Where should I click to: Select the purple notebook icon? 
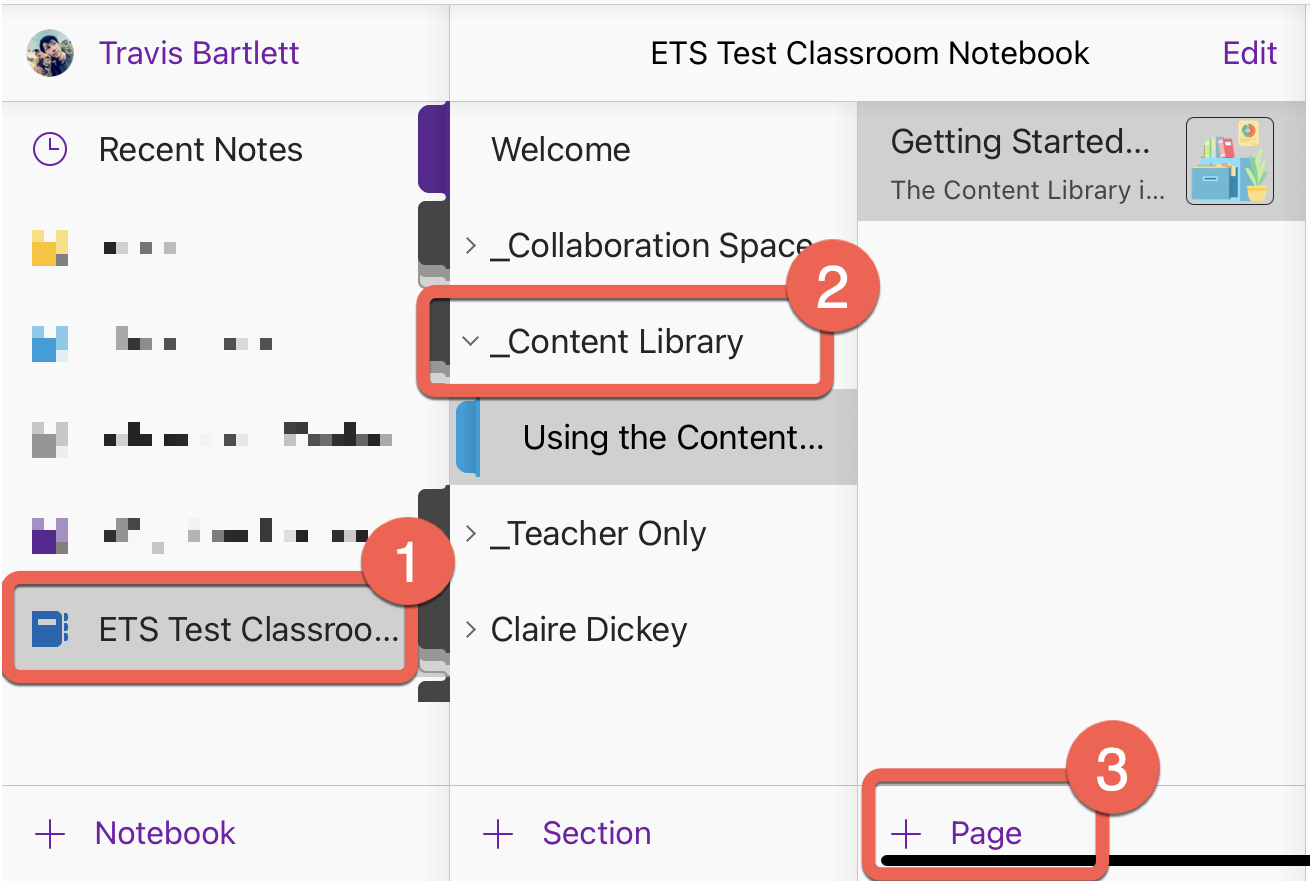50,535
